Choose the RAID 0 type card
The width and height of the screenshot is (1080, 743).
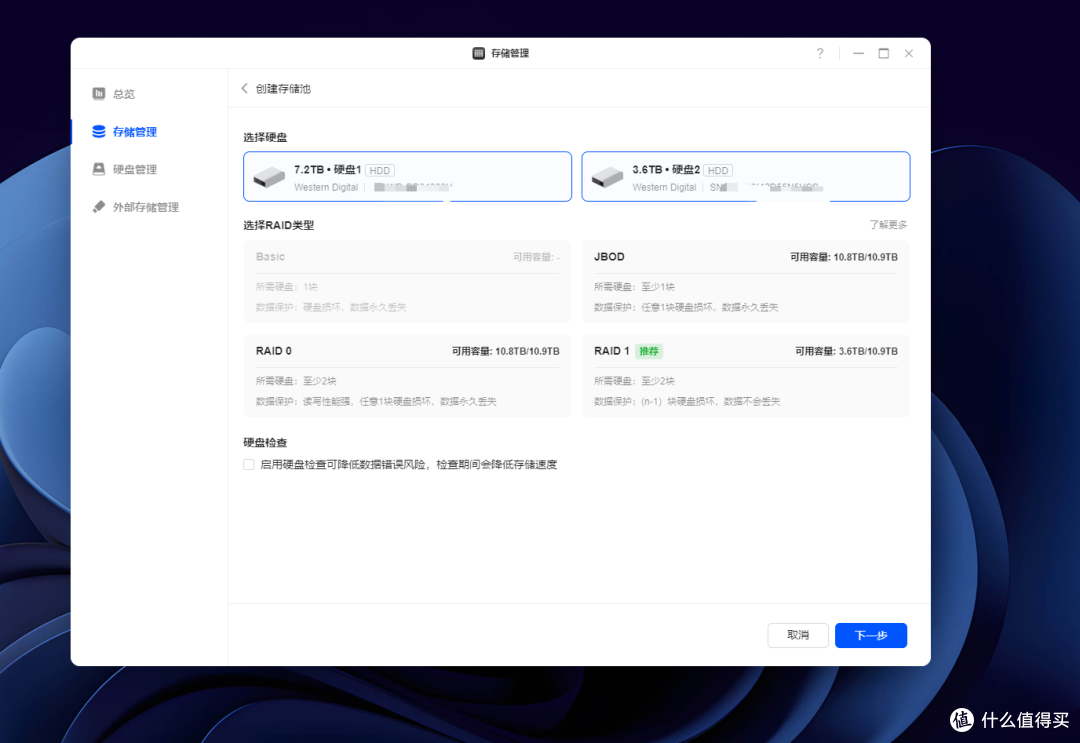(x=407, y=376)
